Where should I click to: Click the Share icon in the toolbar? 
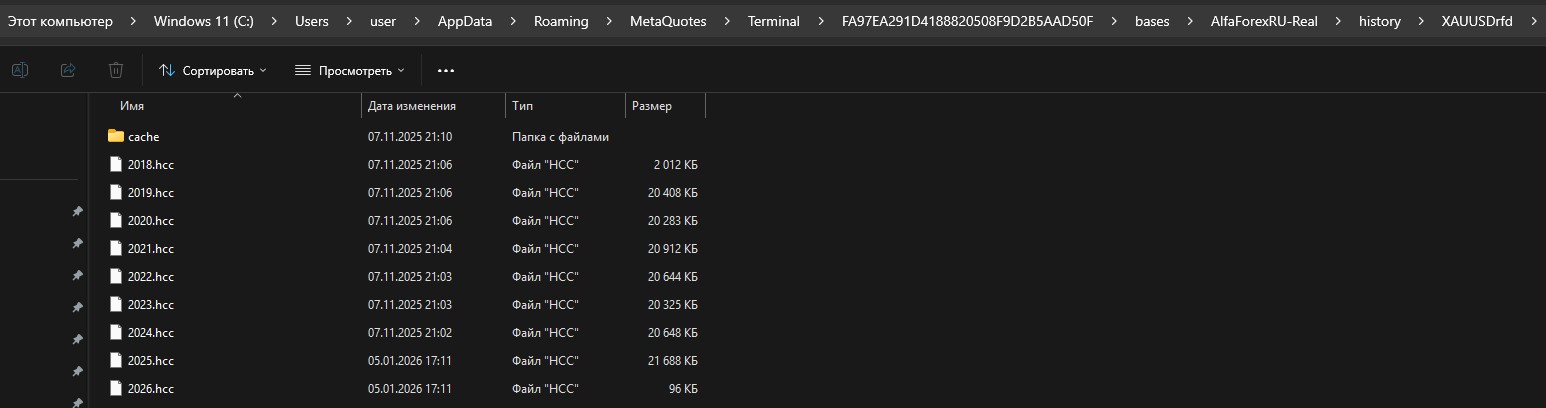(x=68, y=70)
